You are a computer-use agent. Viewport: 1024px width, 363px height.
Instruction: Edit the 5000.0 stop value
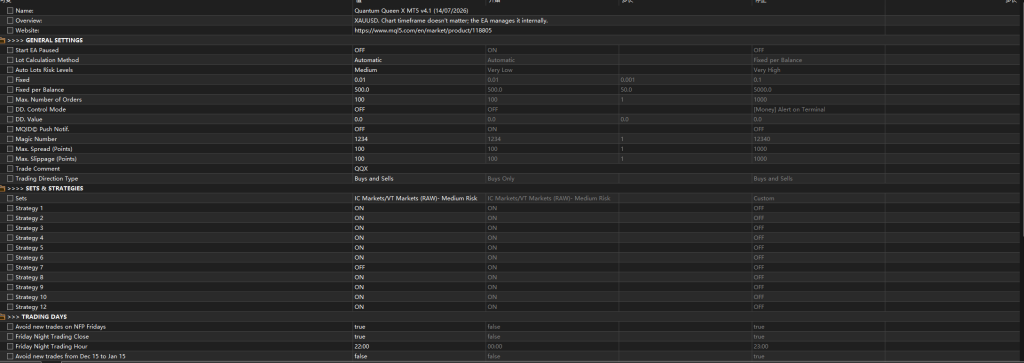(761, 89)
